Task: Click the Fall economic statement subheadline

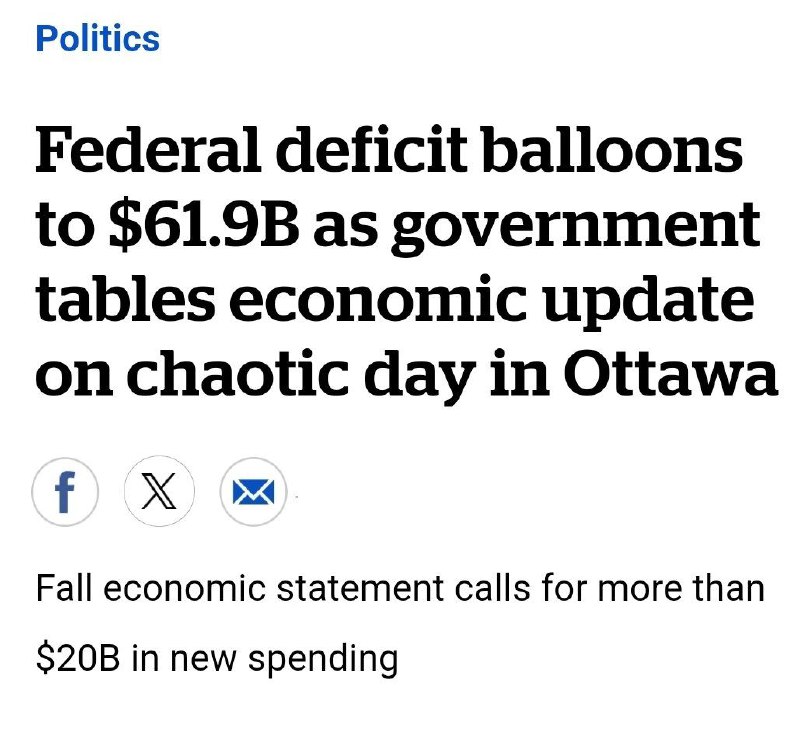Action: pyautogui.click(x=400, y=624)
